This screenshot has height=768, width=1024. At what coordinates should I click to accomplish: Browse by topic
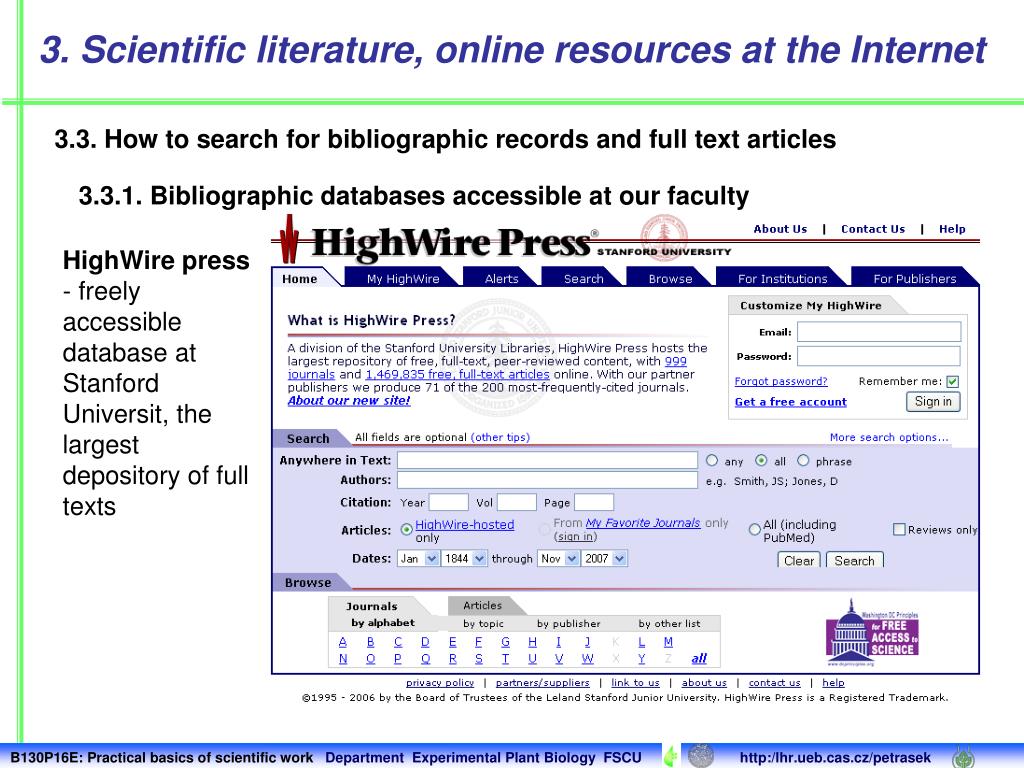pos(483,624)
